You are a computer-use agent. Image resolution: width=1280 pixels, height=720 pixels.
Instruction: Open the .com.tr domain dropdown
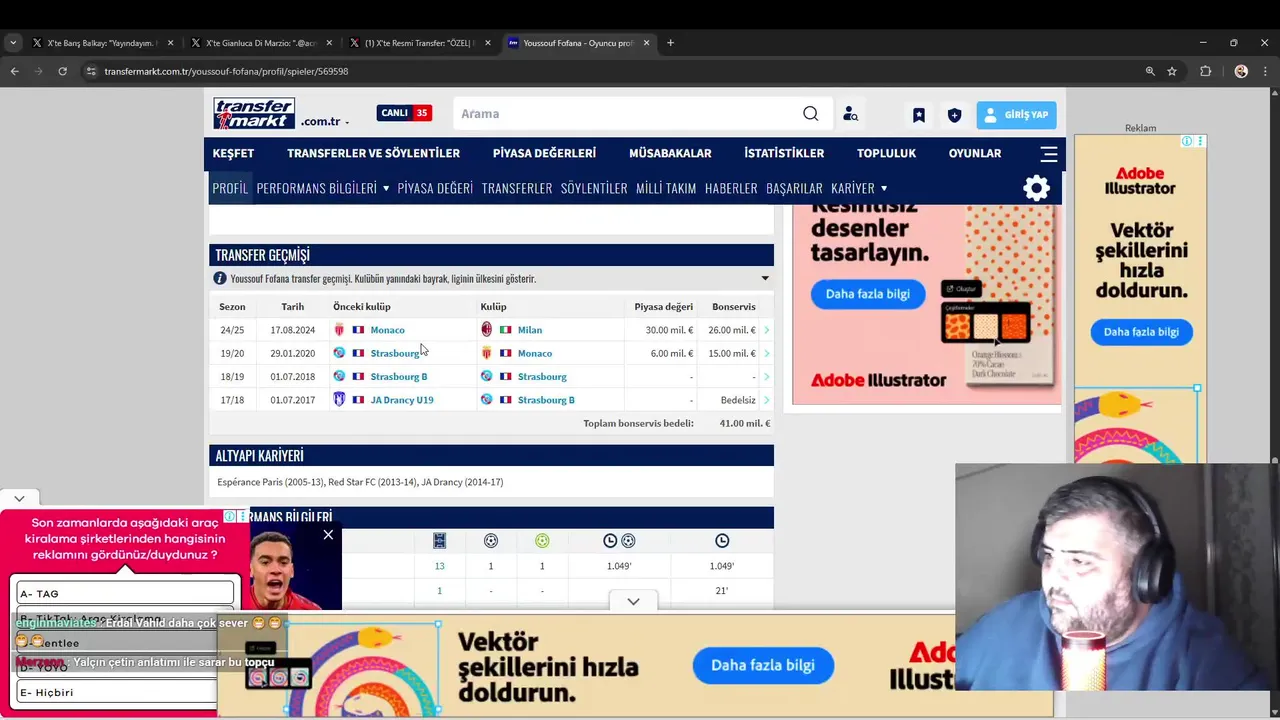click(325, 121)
